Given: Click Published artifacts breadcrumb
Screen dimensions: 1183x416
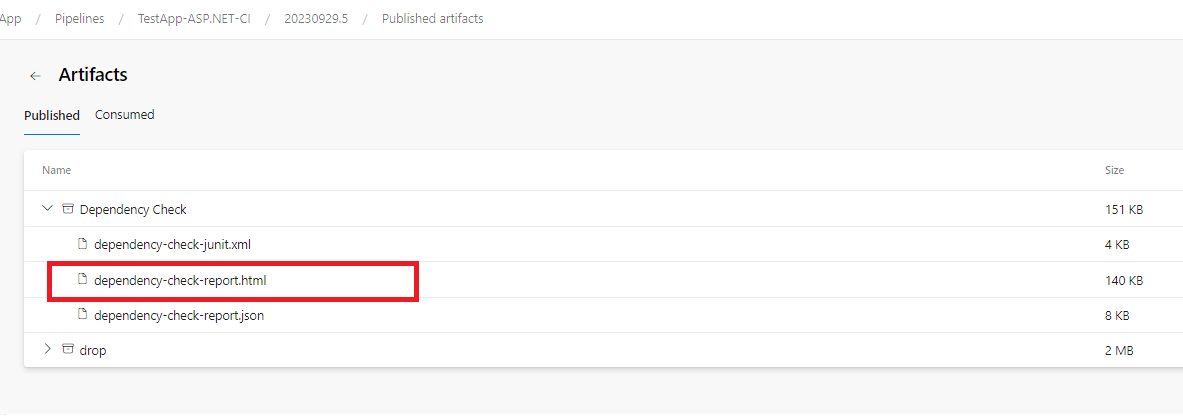Looking at the screenshot, I should 432,19.
